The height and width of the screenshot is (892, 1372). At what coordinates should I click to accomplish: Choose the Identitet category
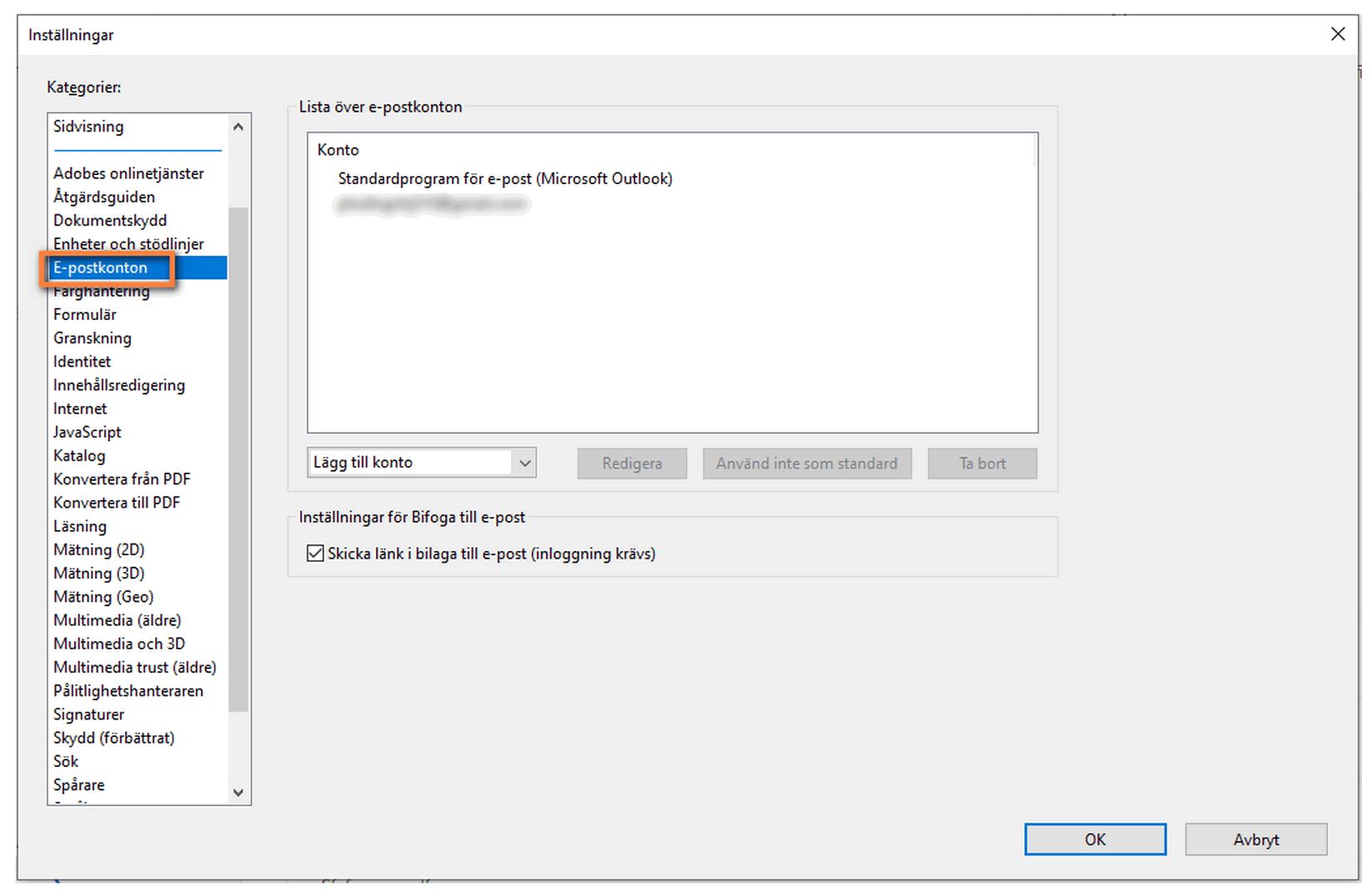82,361
